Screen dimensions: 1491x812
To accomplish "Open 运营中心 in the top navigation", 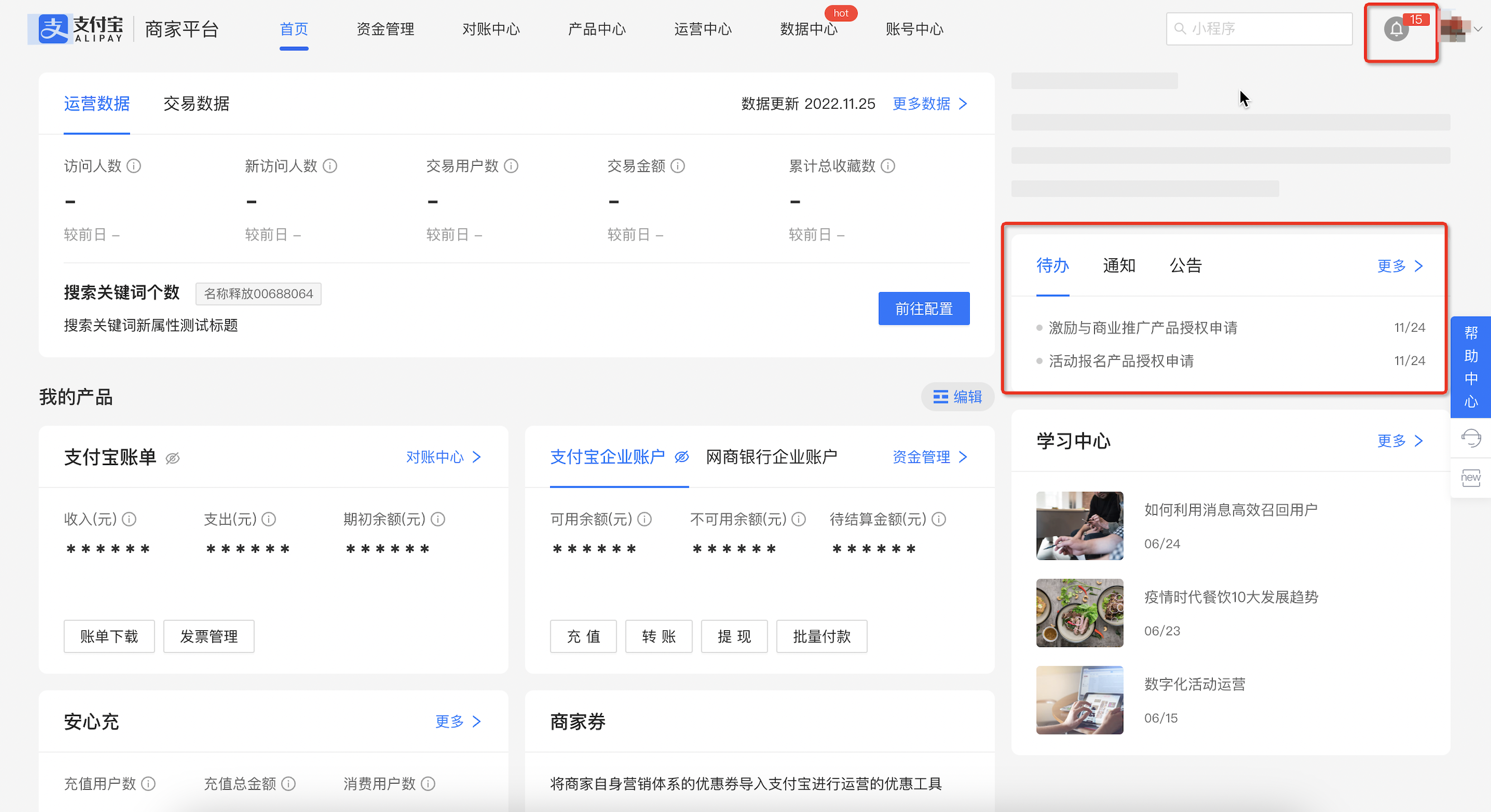I will [x=703, y=29].
